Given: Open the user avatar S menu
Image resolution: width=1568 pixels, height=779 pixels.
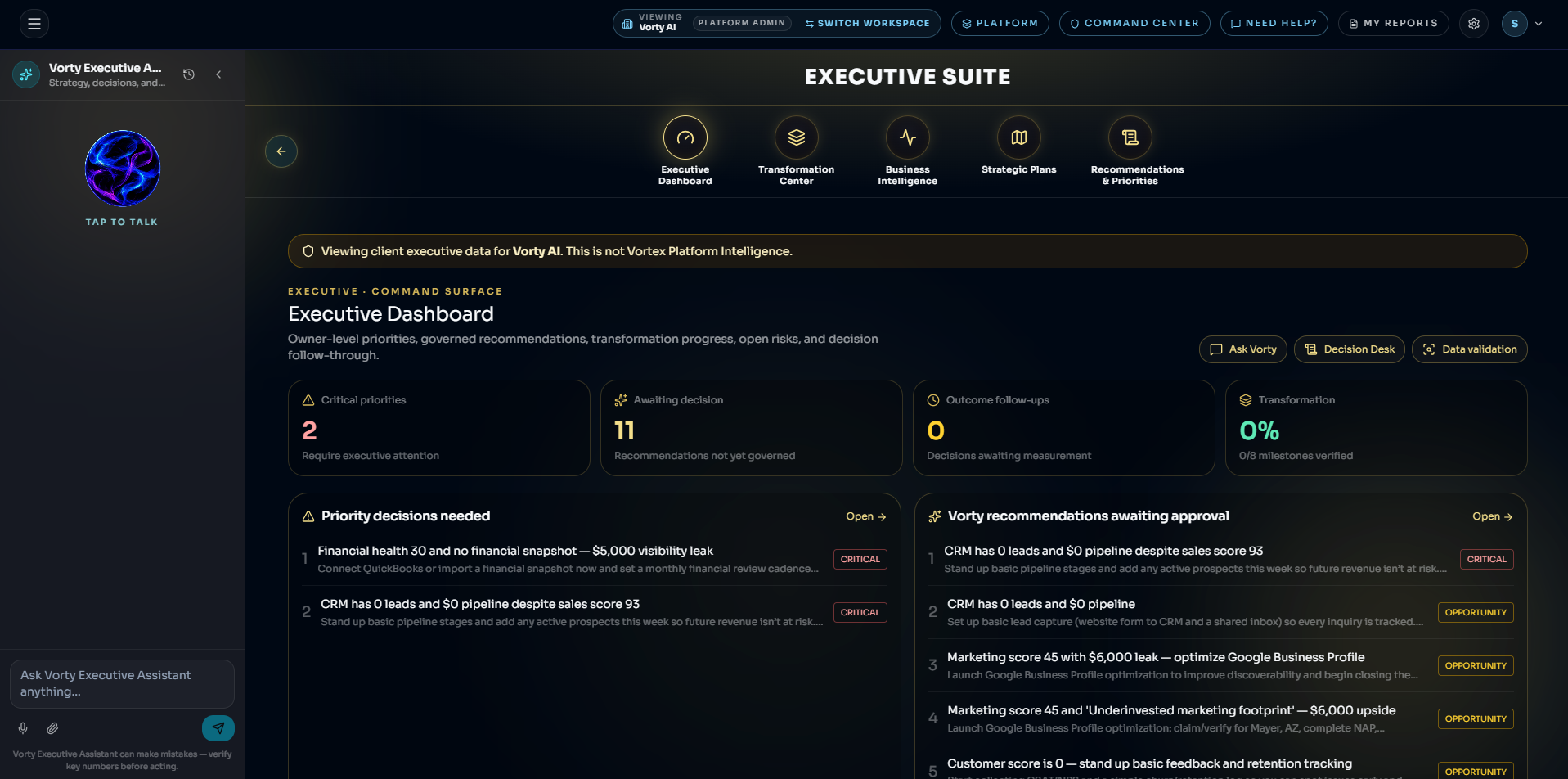Looking at the screenshot, I should 1515,24.
